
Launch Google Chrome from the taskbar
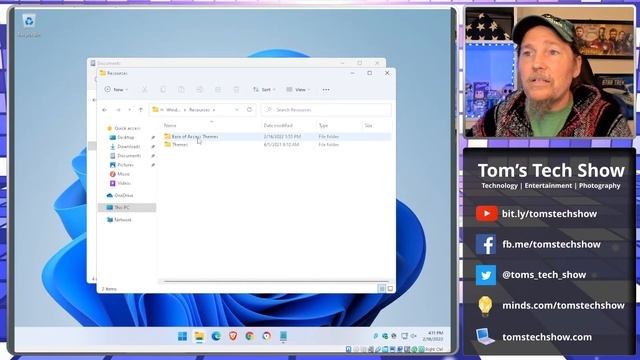(x=249, y=336)
